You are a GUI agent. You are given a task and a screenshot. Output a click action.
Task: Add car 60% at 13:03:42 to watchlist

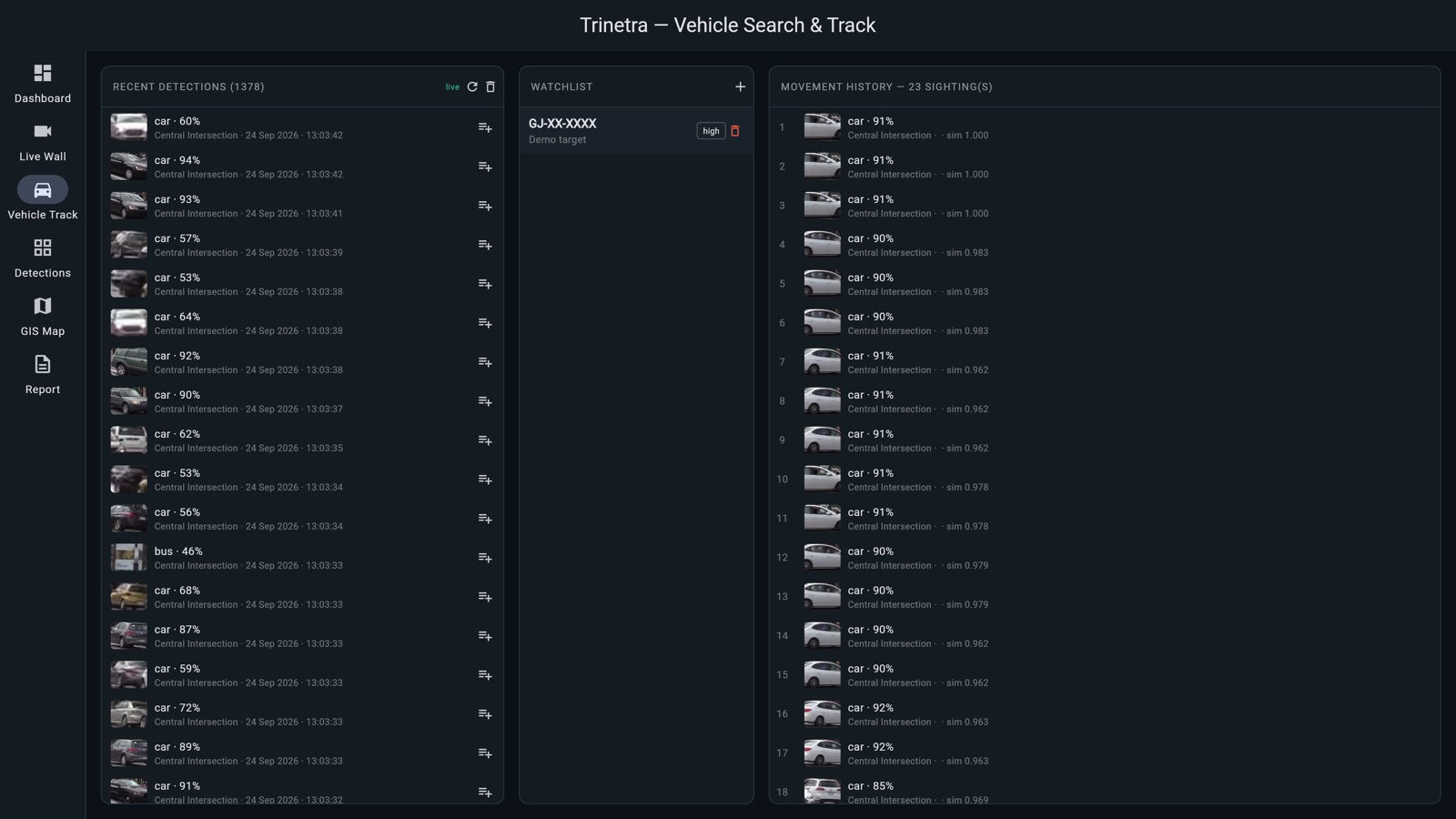coord(485,127)
